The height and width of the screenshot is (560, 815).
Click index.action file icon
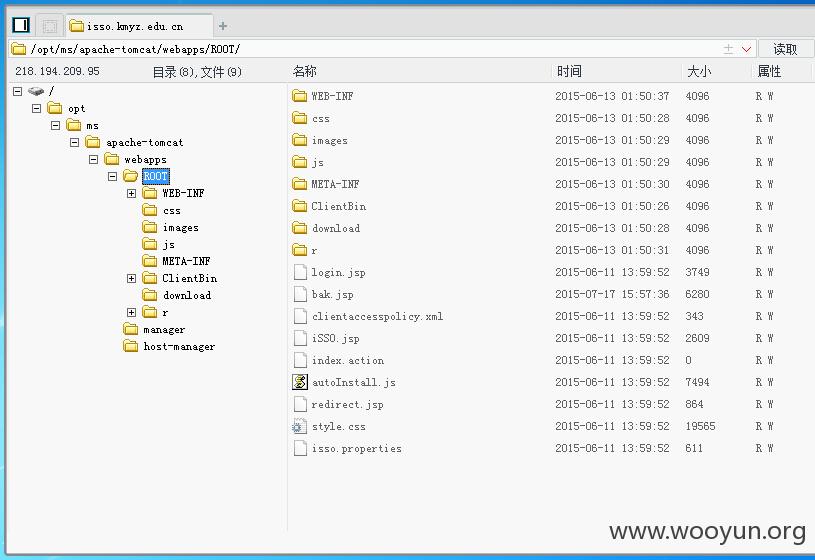300,360
